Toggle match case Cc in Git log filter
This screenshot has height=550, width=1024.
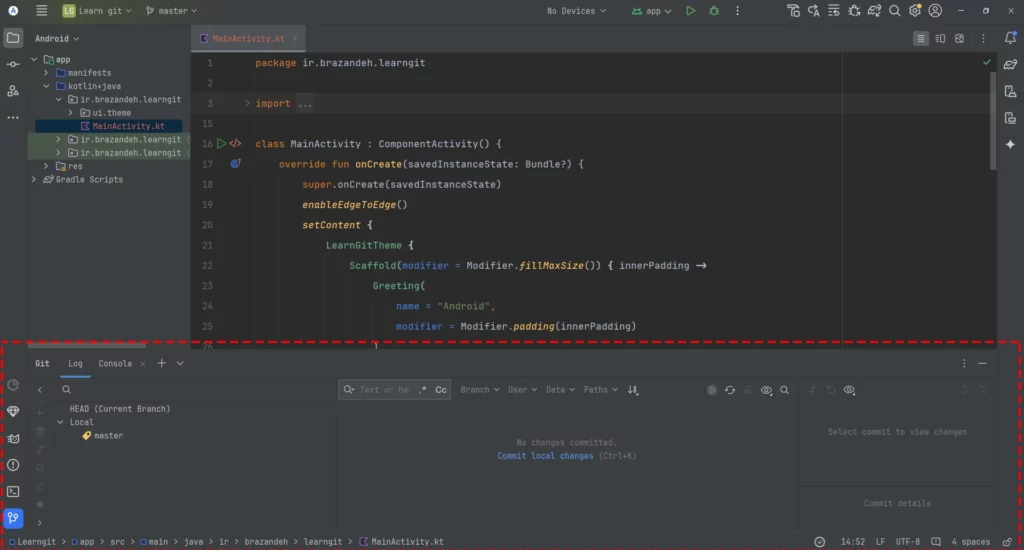click(x=441, y=390)
